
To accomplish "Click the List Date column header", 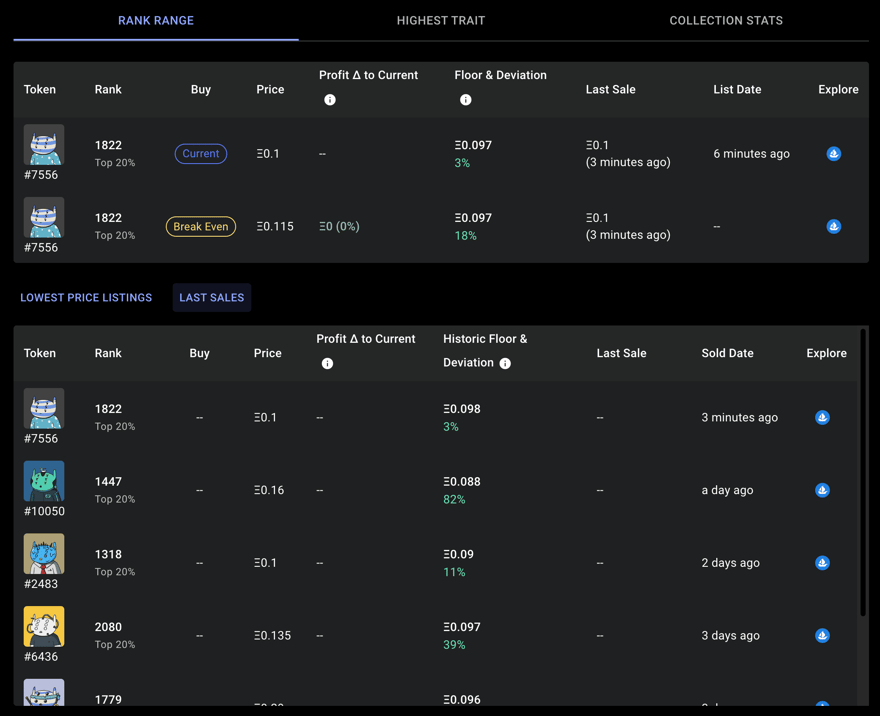I will point(737,90).
